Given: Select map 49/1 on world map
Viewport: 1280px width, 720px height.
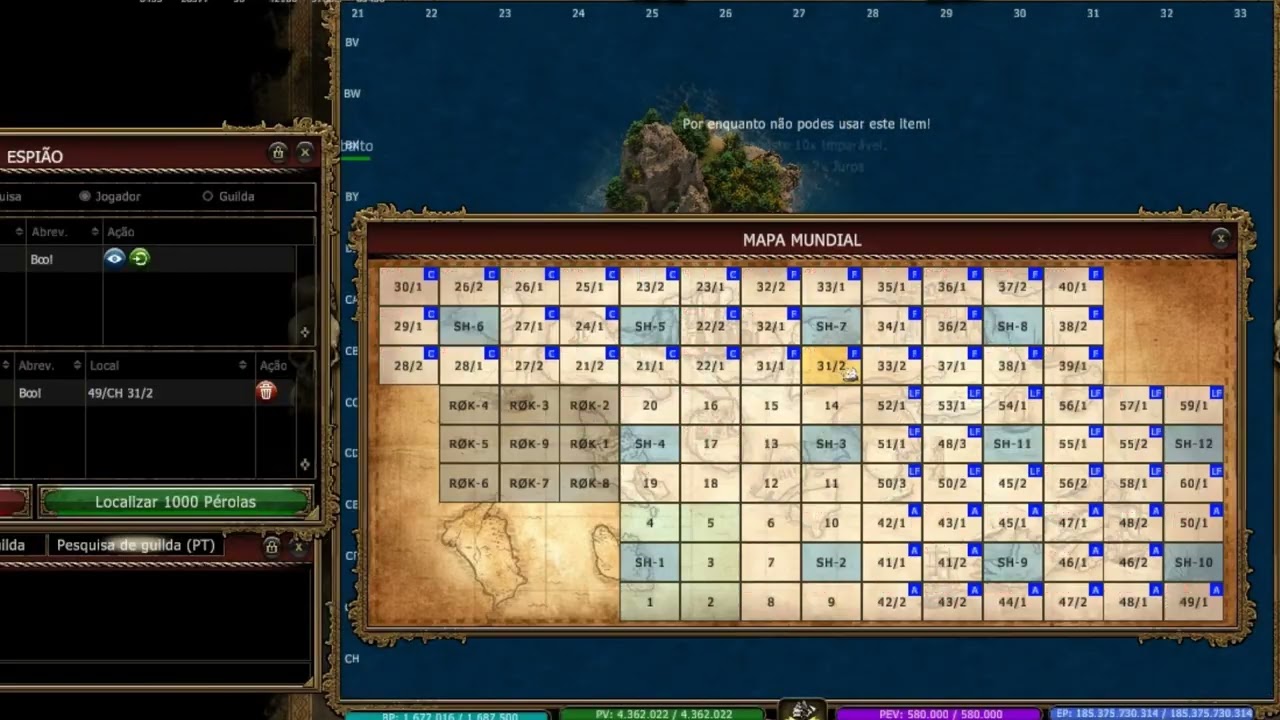Looking at the screenshot, I should (1194, 602).
